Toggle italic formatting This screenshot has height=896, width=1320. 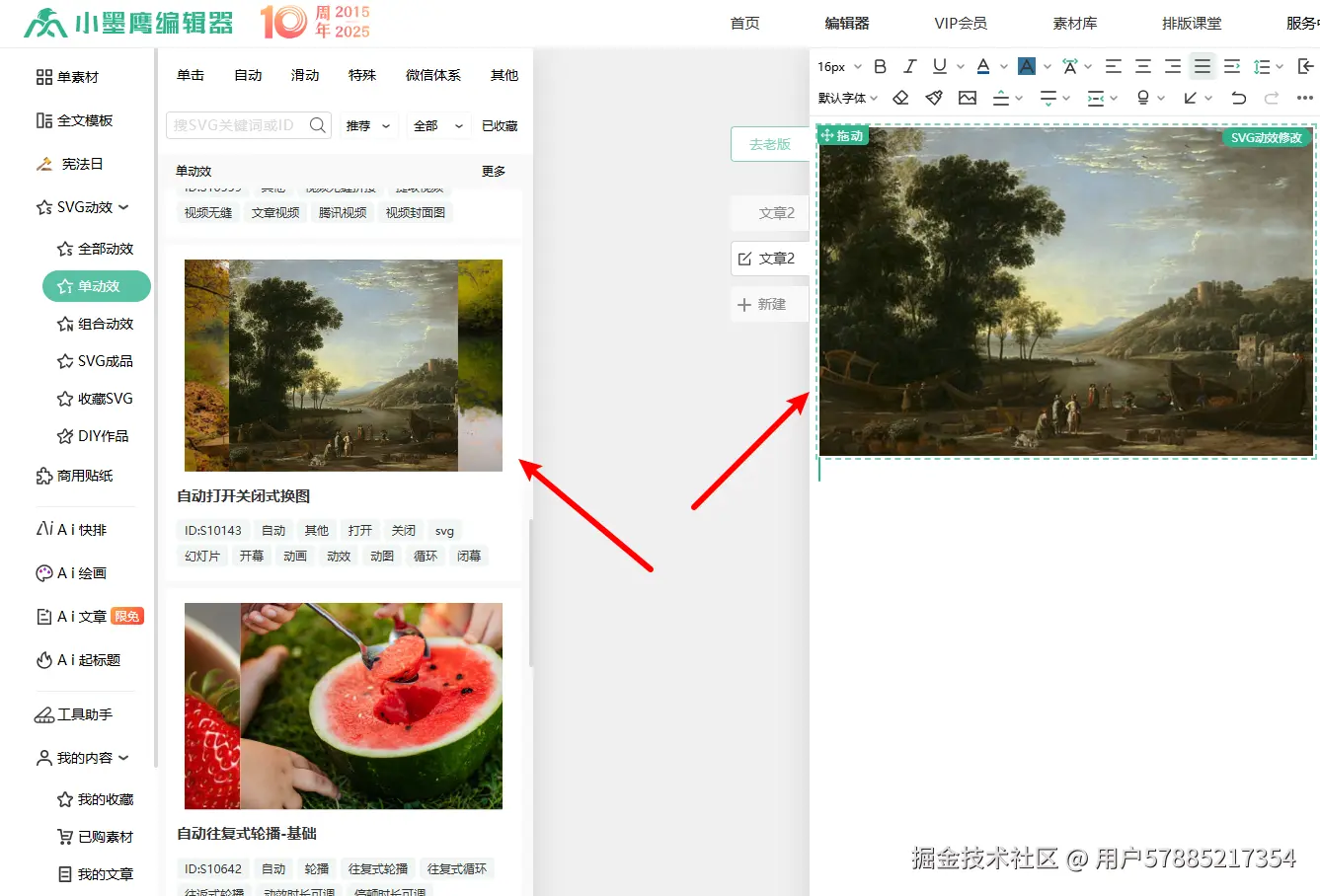tap(910, 66)
